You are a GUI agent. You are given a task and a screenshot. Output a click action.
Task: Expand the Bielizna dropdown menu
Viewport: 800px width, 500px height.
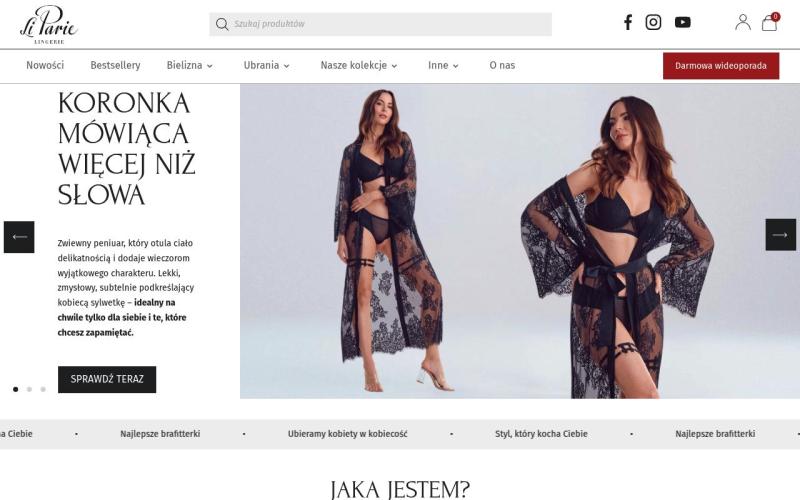189,65
